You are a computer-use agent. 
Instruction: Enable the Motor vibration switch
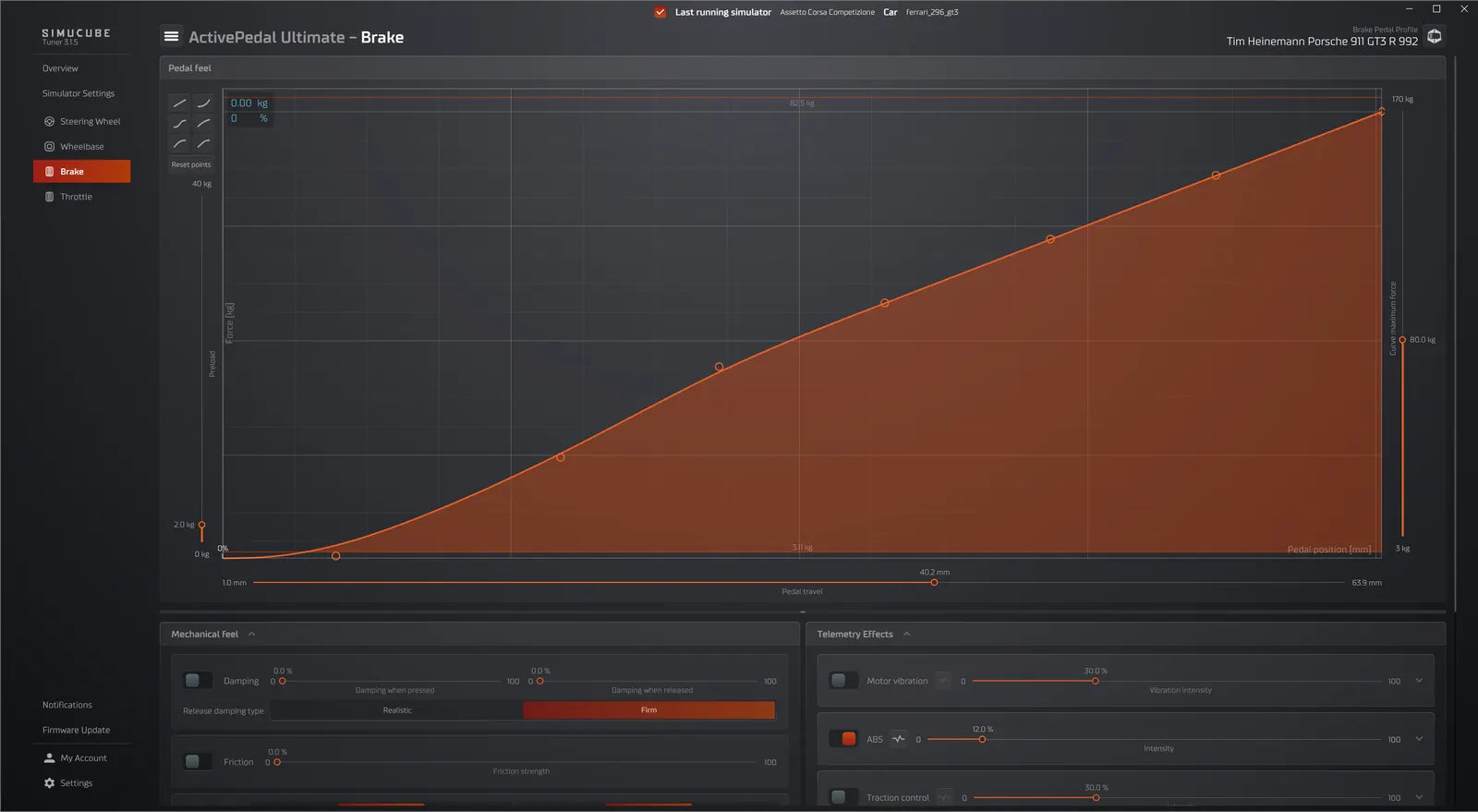(843, 681)
